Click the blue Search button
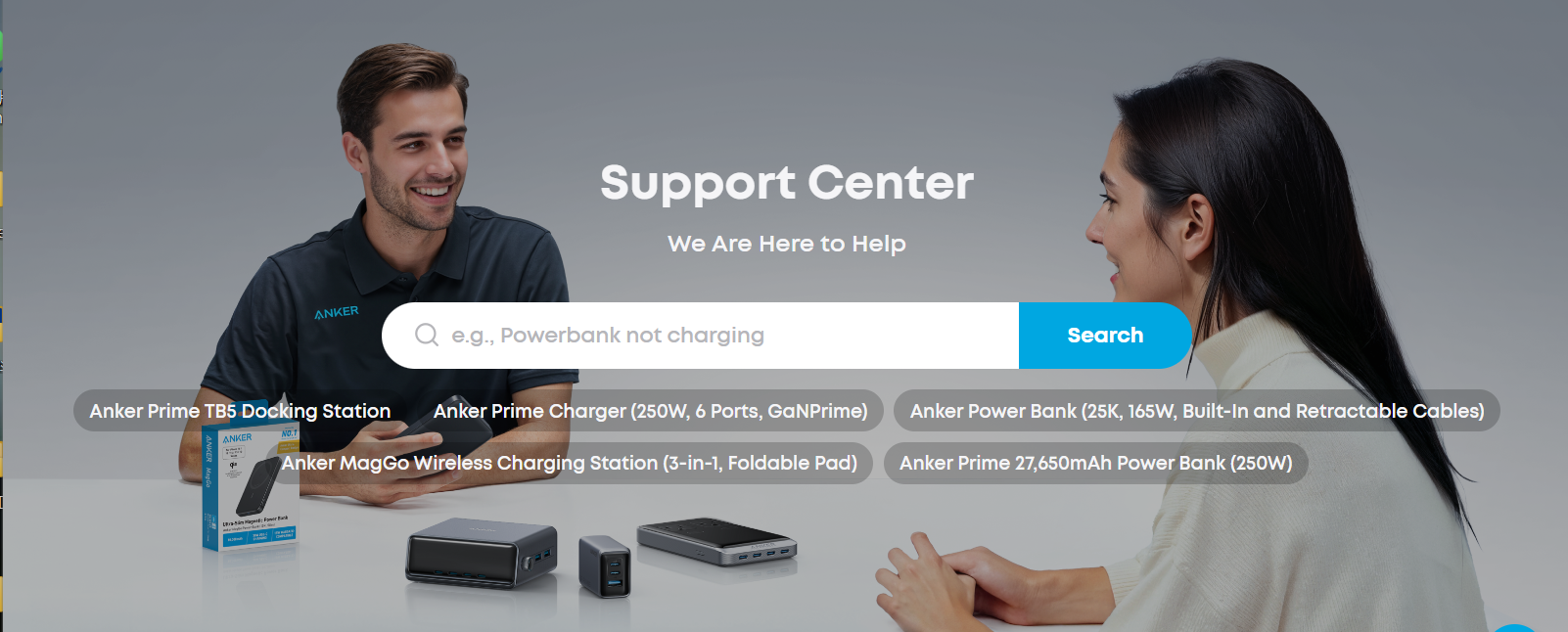Image resolution: width=1568 pixels, height=632 pixels. (1105, 336)
